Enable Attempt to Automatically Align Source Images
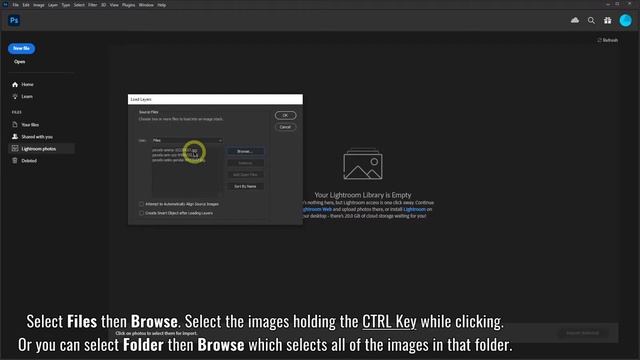This screenshot has width=640, height=360. pyautogui.click(x=141, y=204)
